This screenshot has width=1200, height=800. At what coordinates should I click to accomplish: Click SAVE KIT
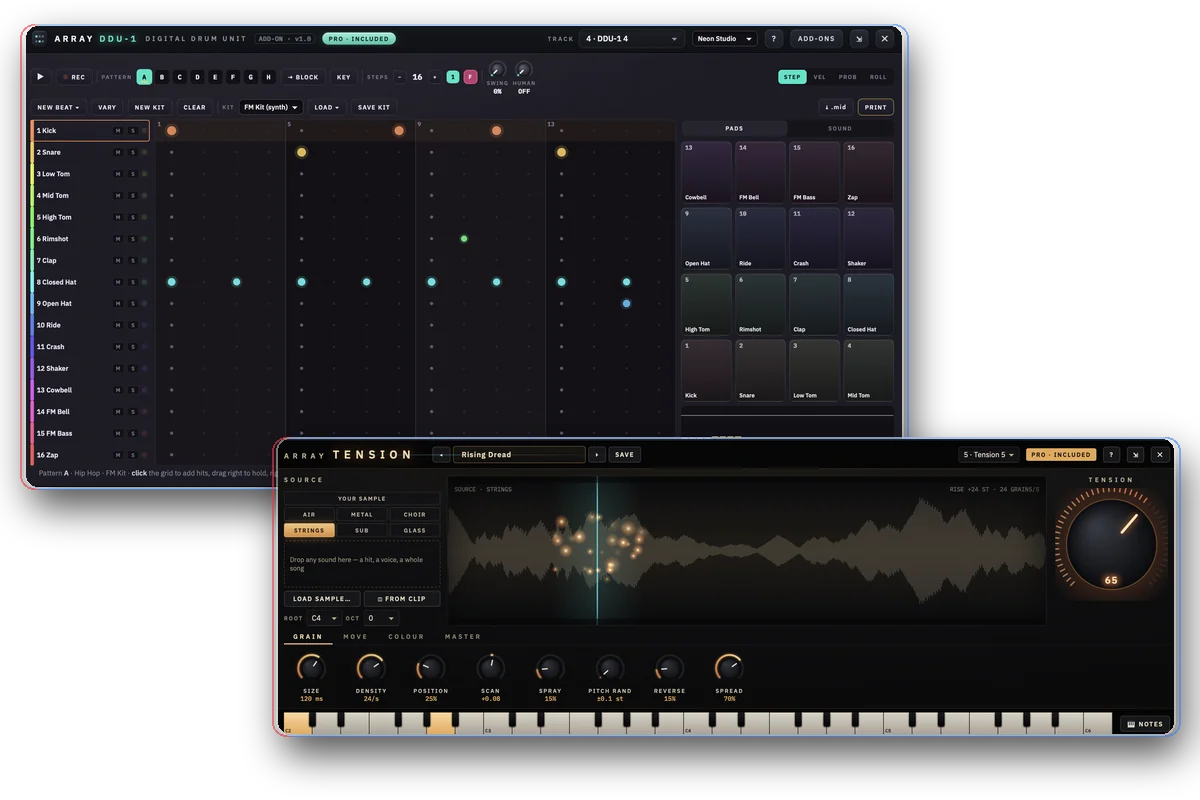click(x=374, y=107)
